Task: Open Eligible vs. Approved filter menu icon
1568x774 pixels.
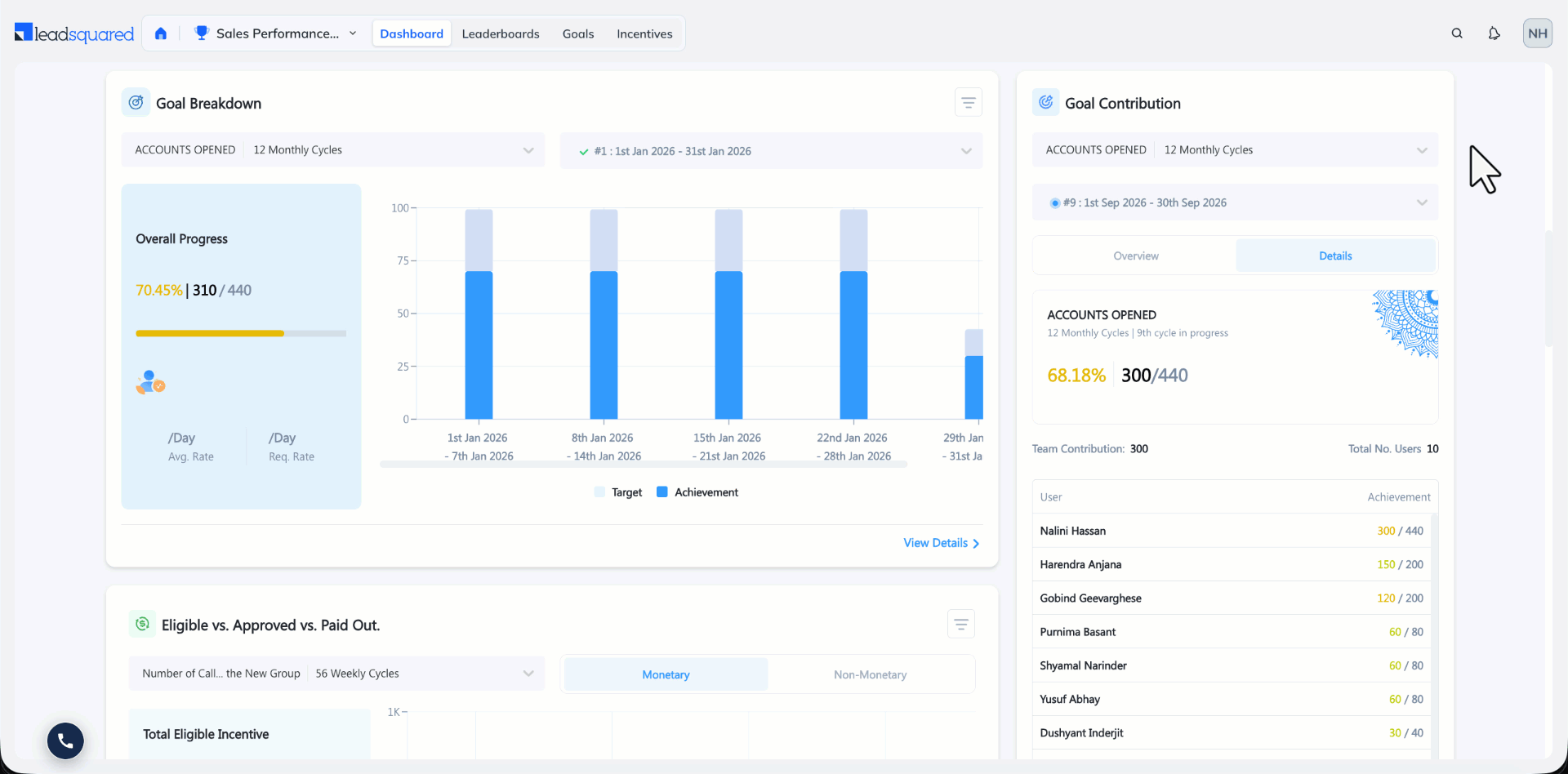Action: coord(961,625)
